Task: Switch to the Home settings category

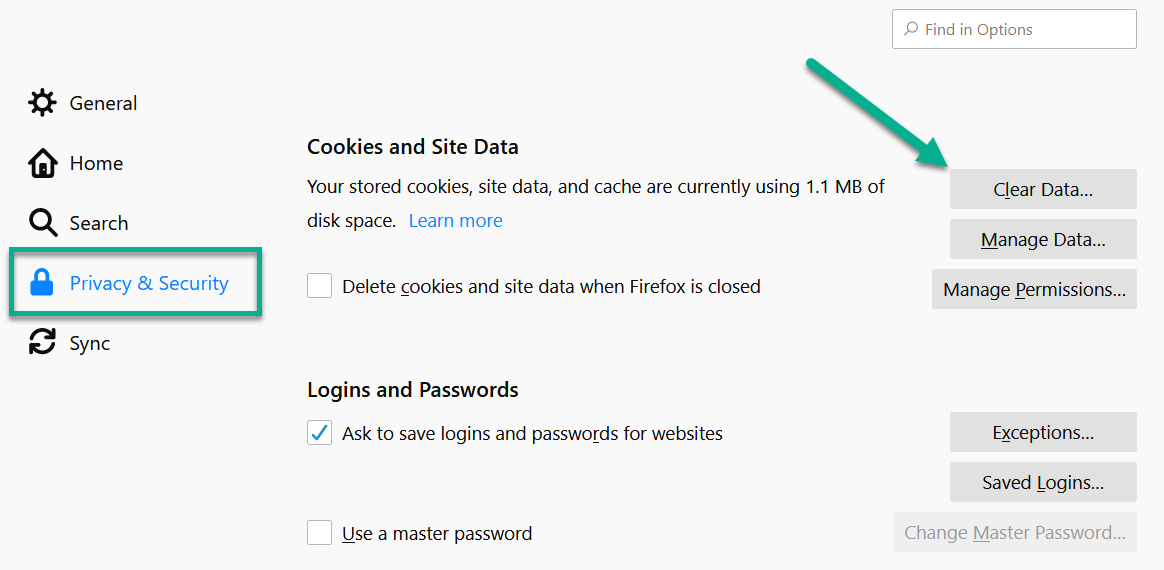Action: (x=96, y=163)
